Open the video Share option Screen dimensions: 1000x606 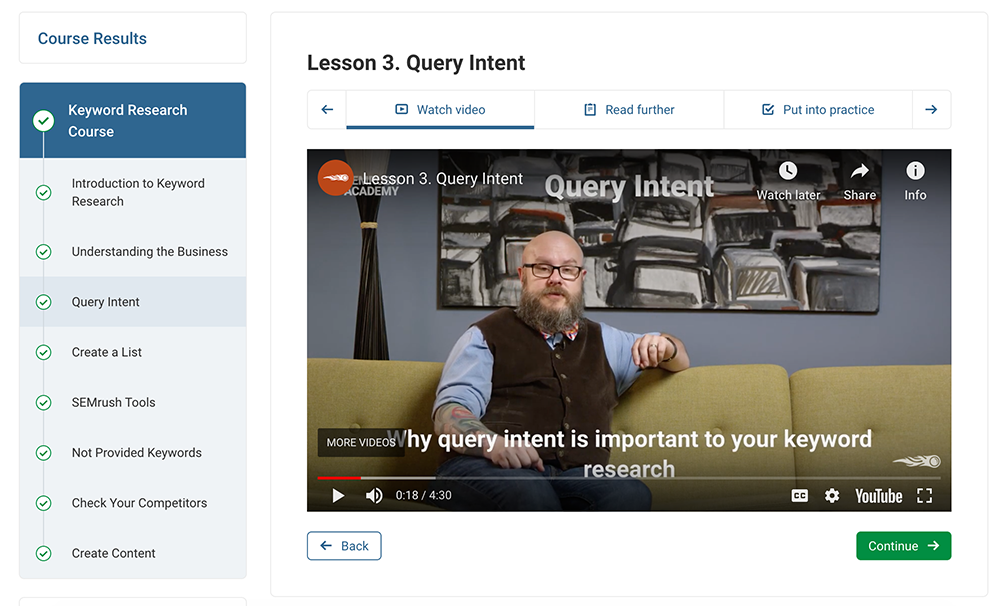(x=860, y=181)
